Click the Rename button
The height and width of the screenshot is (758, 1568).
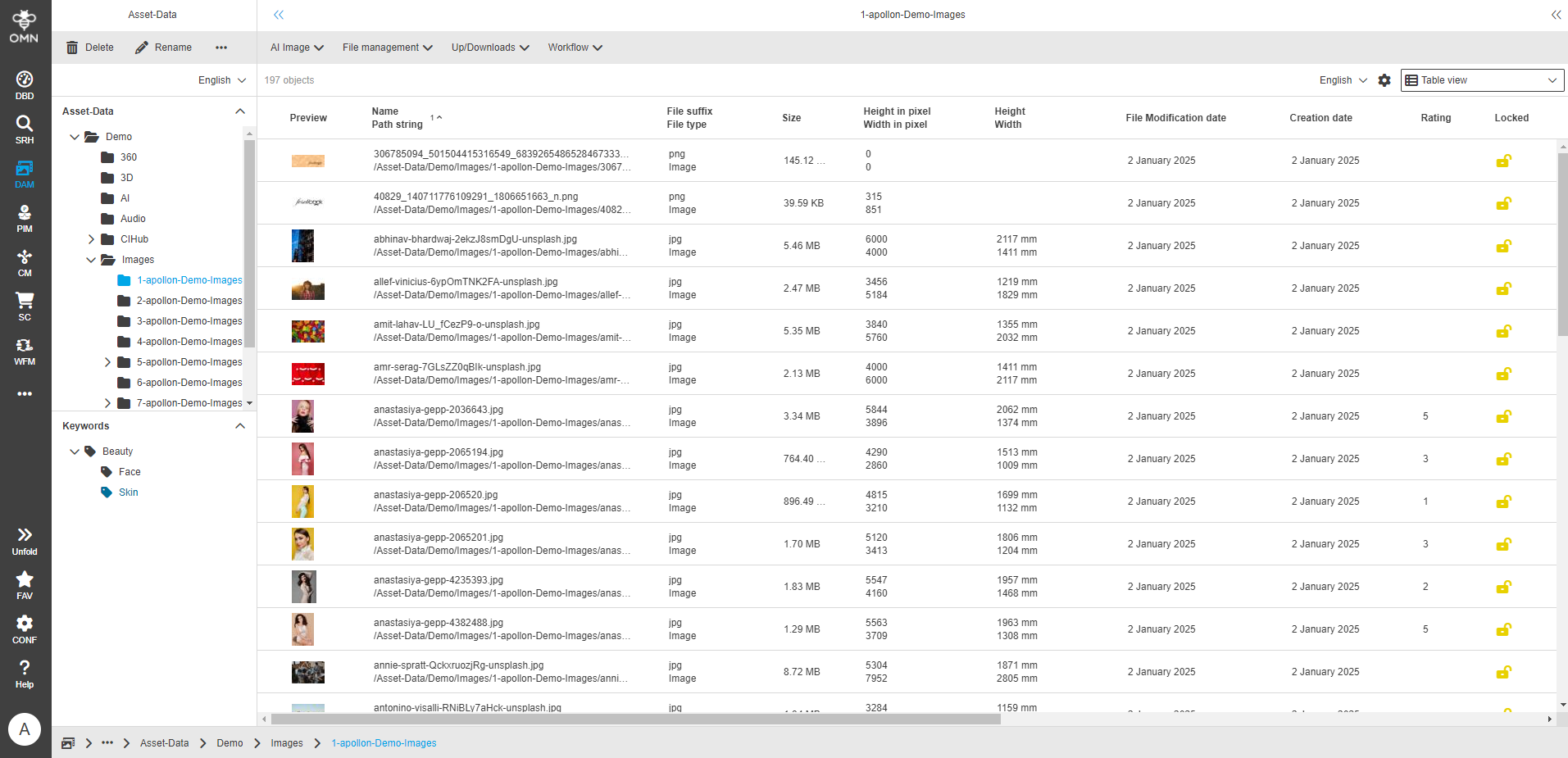163,47
